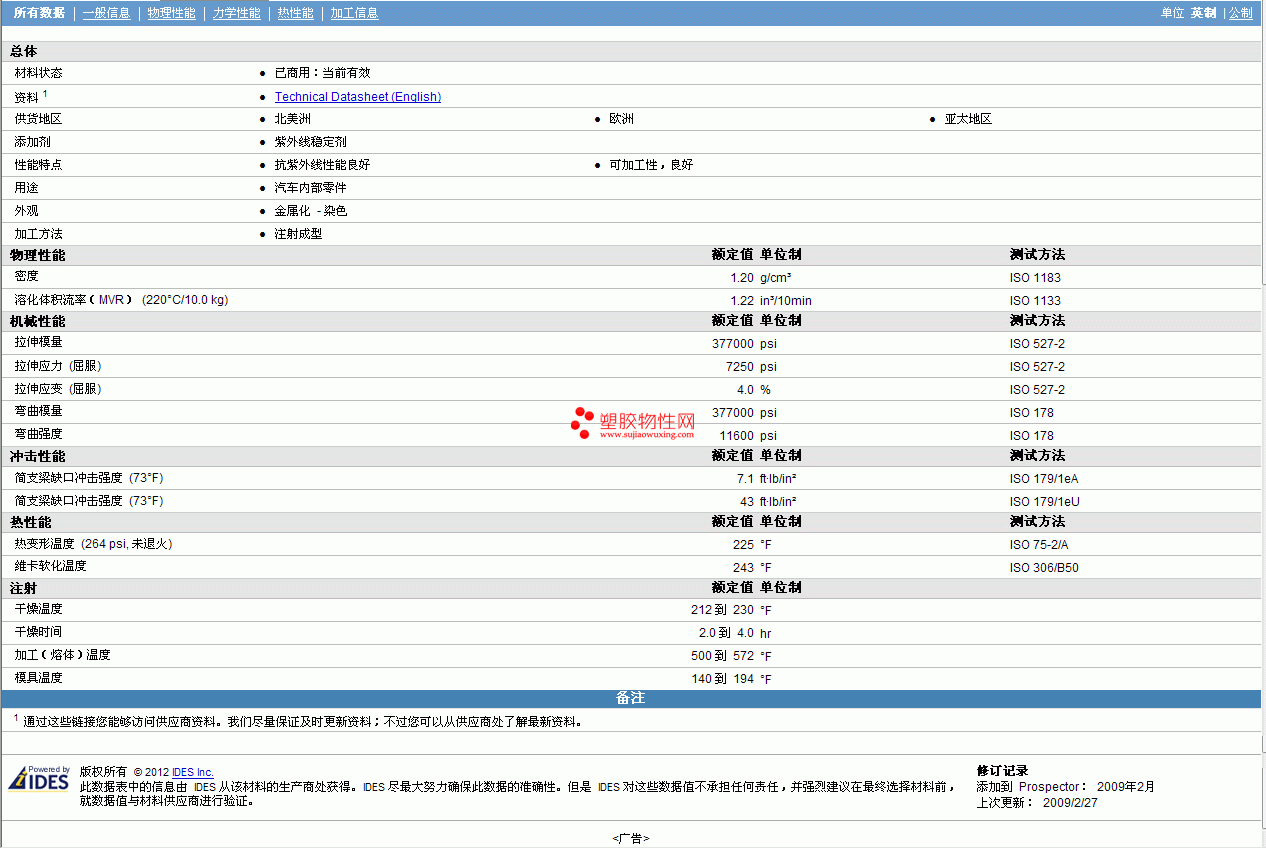This screenshot has height=848, width=1266.
Task: Click the 弯曲强度 value 11600
Action: point(736,436)
